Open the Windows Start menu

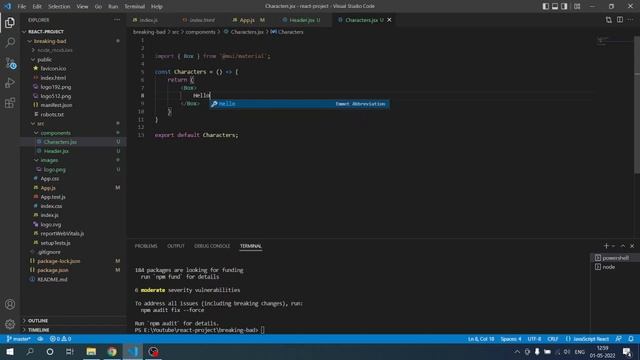[x=10, y=351]
